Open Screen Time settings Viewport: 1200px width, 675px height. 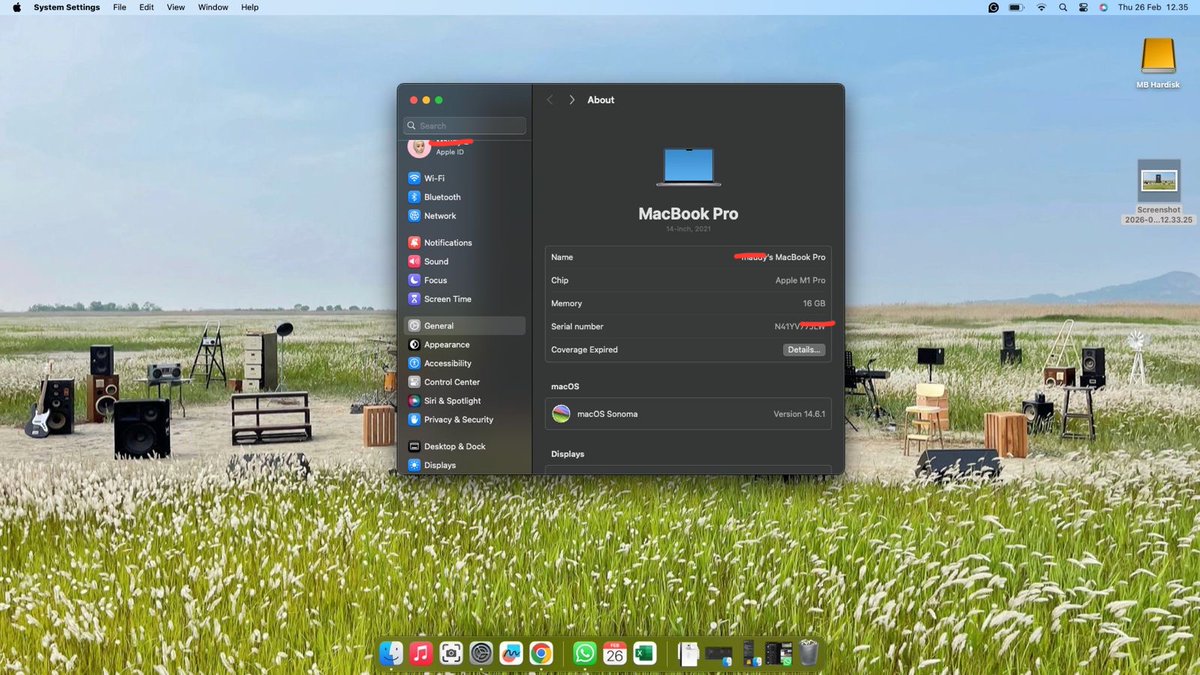[464, 299]
